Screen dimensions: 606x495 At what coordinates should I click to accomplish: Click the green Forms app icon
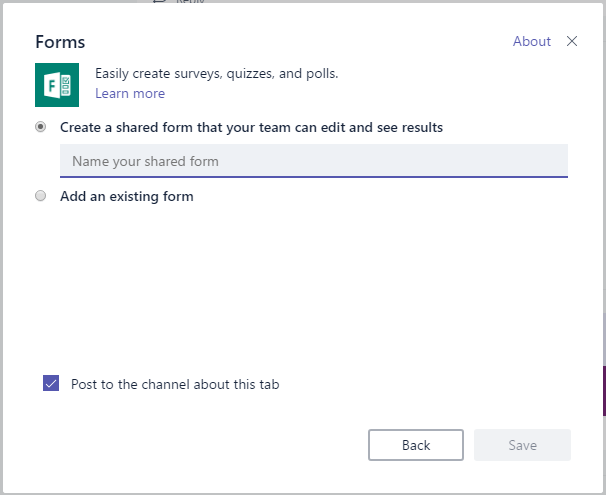point(57,85)
